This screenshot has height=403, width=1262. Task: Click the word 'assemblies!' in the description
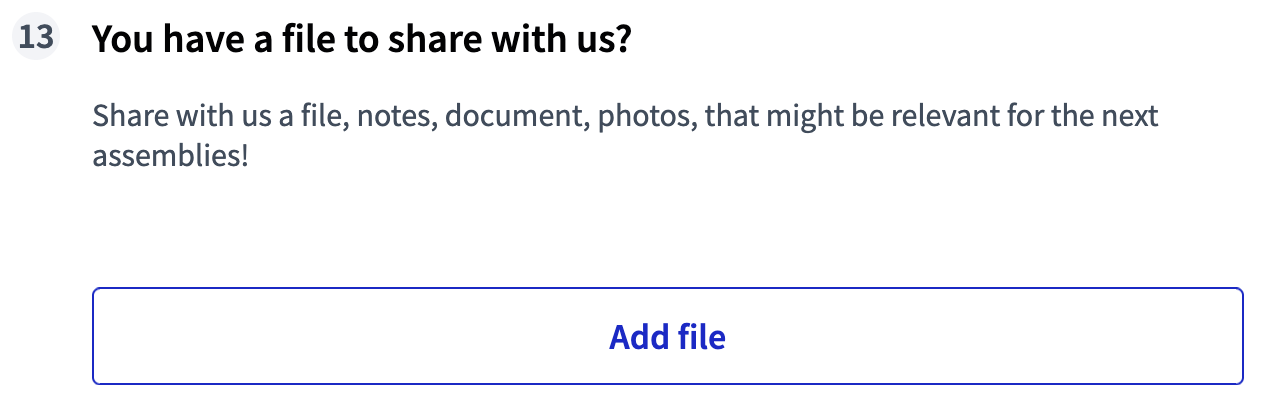(170, 156)
